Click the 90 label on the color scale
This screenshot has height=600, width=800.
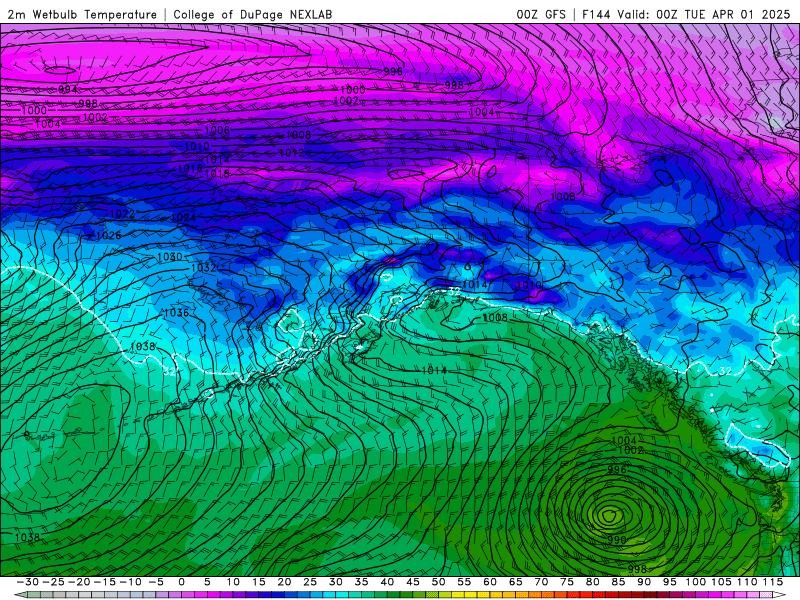click(644, 582)
